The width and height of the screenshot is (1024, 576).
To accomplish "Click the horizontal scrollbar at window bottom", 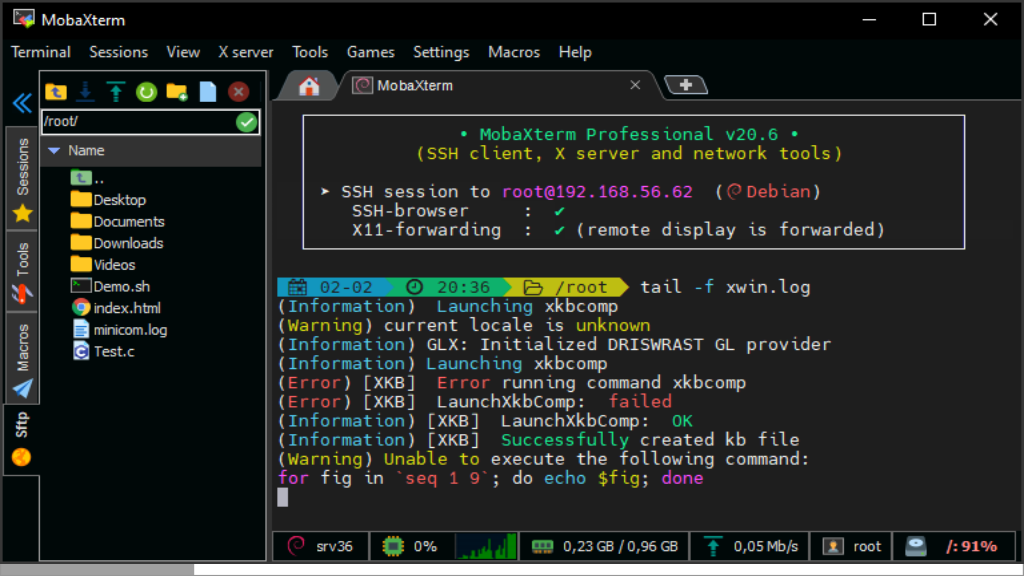I will pos(97,569).
